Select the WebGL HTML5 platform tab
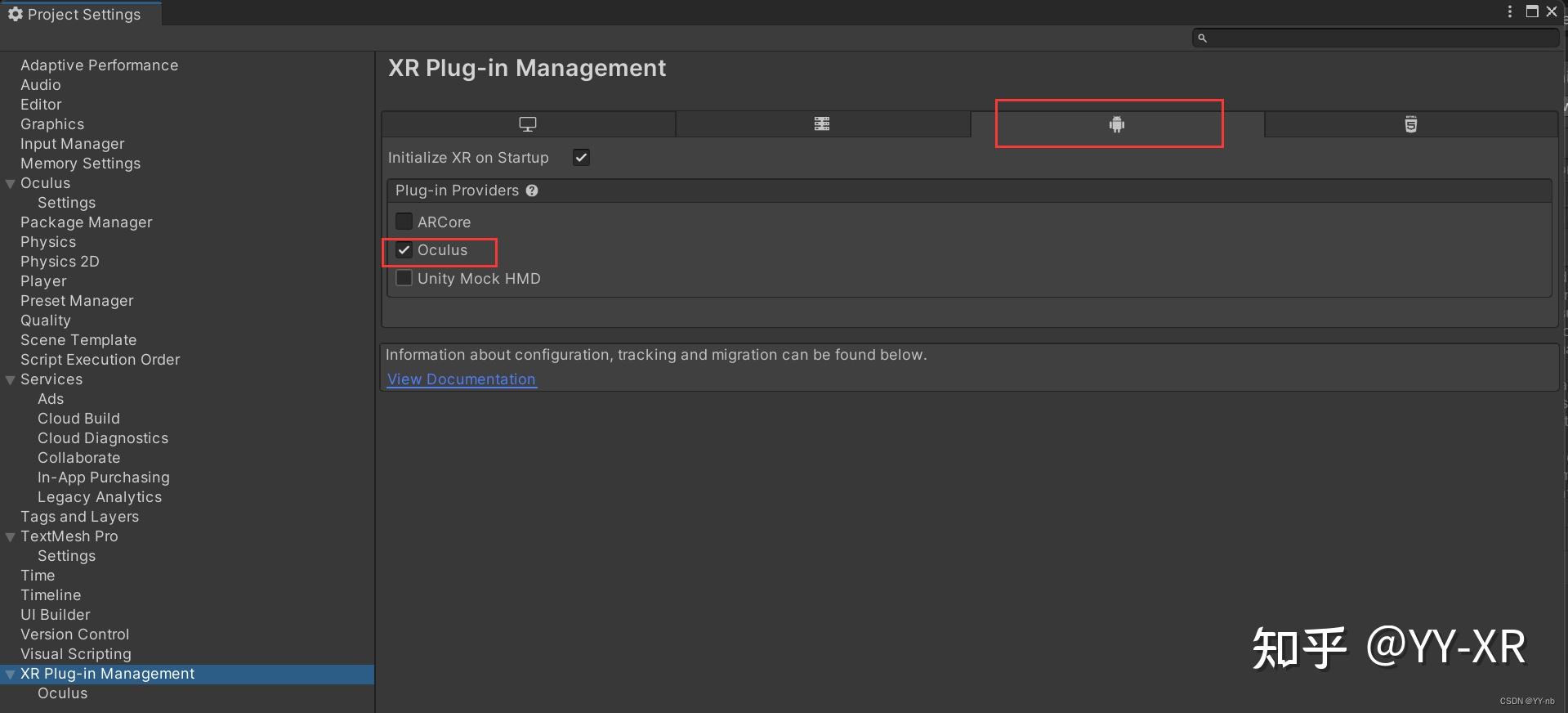Screen dimensions: 1568x713 coord(1410,124)
